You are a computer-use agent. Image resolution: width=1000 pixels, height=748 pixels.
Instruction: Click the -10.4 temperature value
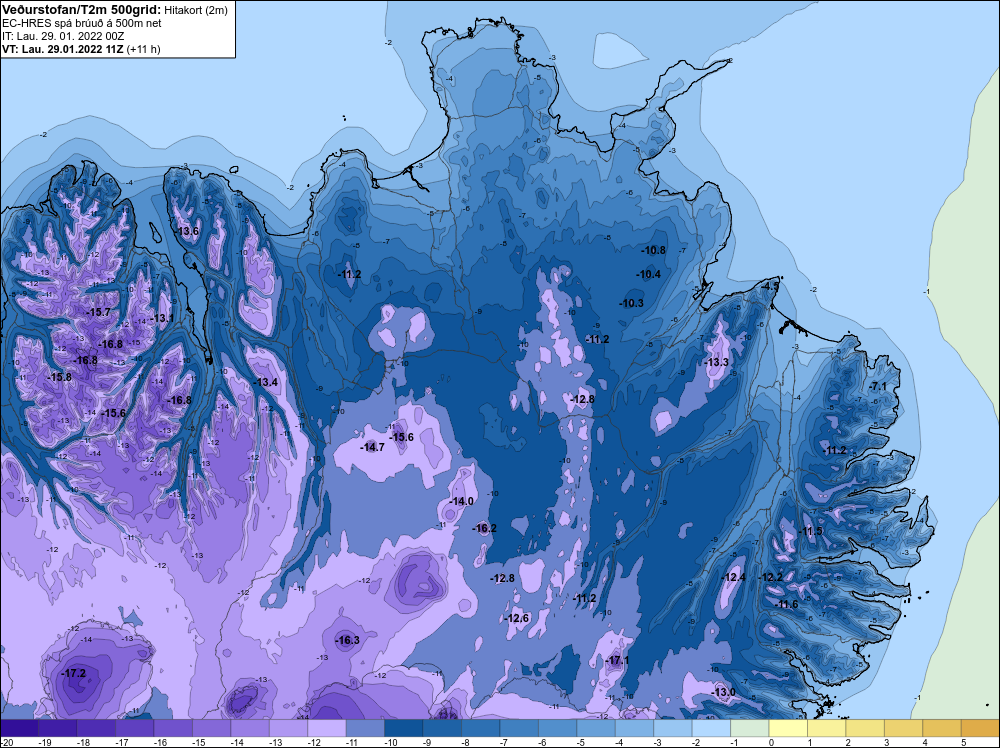tap(649, 274)
